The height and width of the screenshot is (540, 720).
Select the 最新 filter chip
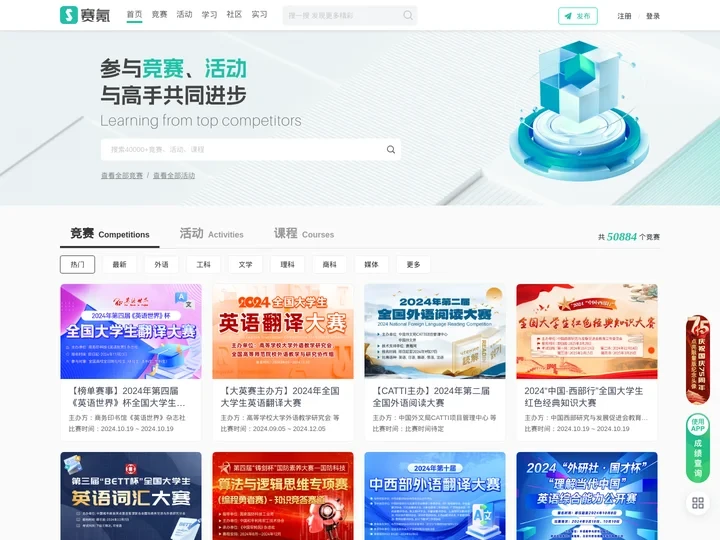(119, 264)
